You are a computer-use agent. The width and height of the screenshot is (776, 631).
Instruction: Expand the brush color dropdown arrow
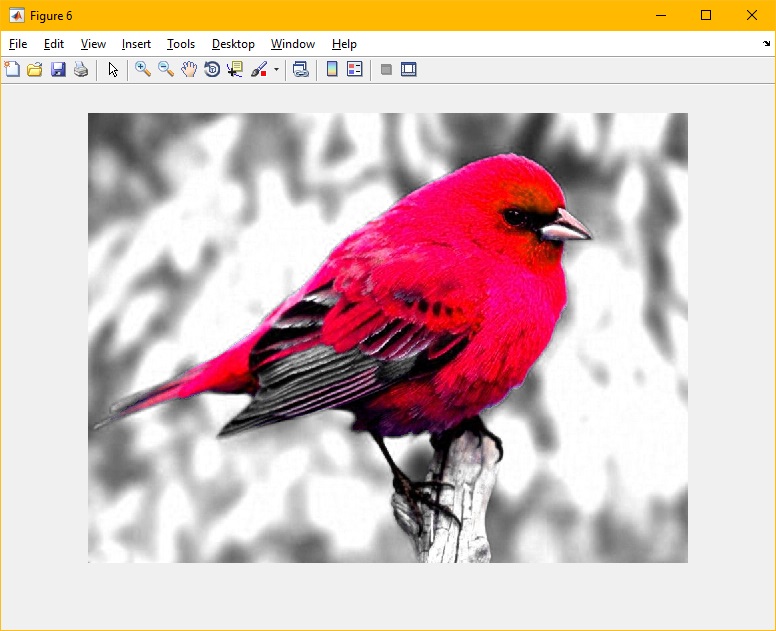[276, 70]
